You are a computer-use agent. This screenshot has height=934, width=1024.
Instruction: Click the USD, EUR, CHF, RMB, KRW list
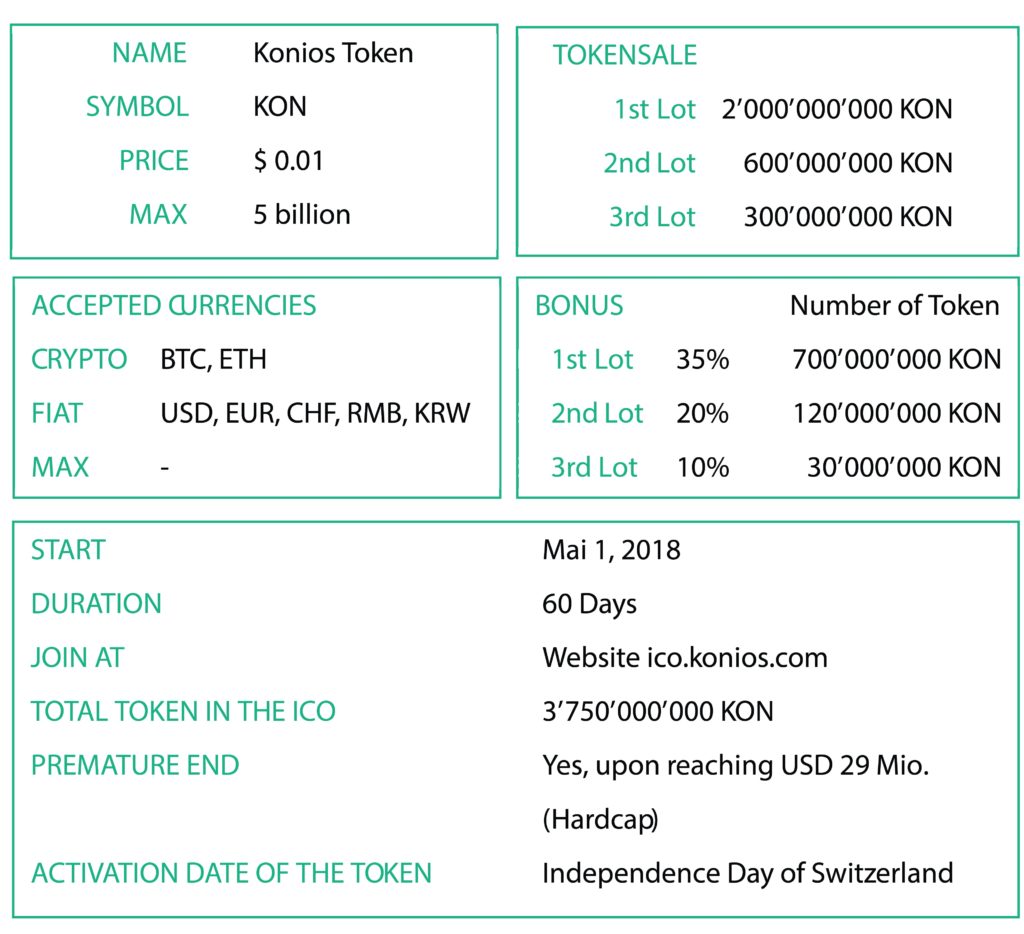pyautogui.click(x=315, y=413)
